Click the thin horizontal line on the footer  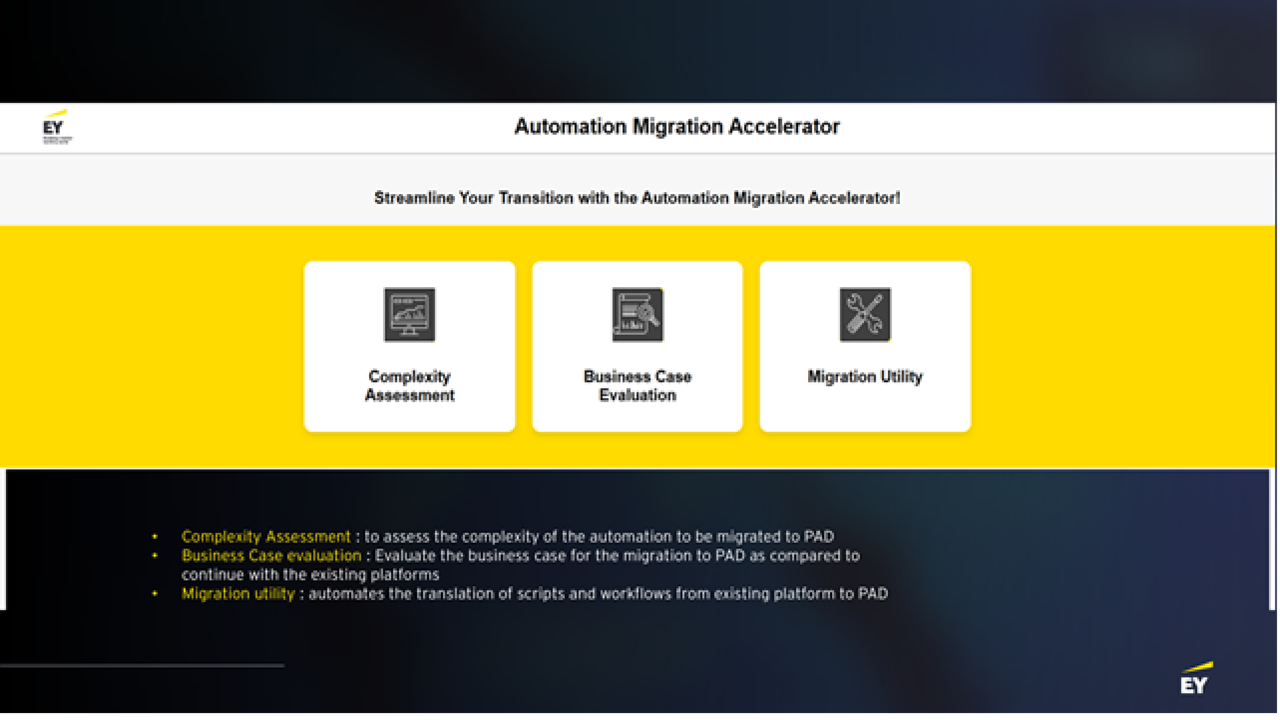(142, 665)
